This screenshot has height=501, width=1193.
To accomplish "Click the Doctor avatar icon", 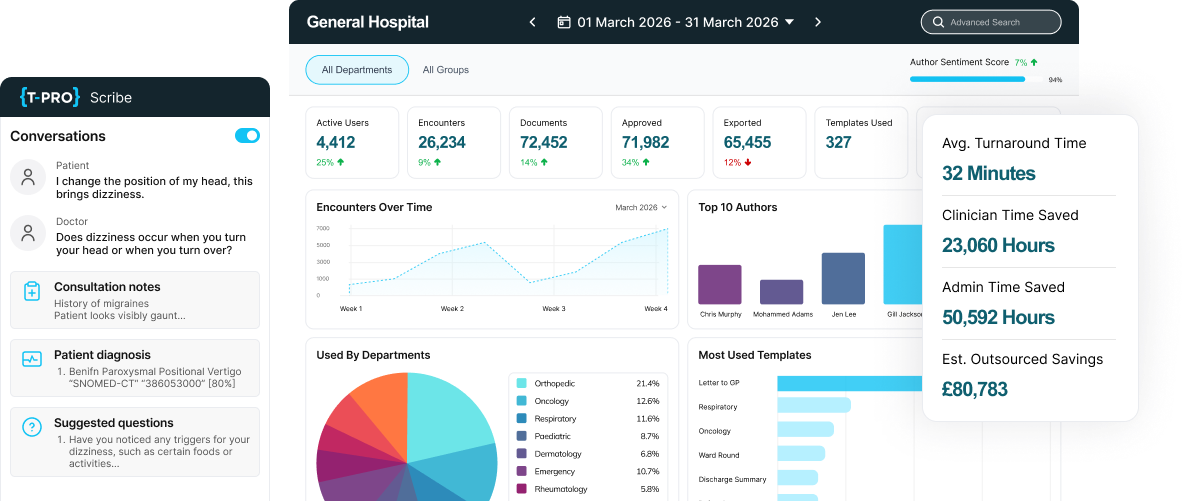I will click(x=29, y=233).
